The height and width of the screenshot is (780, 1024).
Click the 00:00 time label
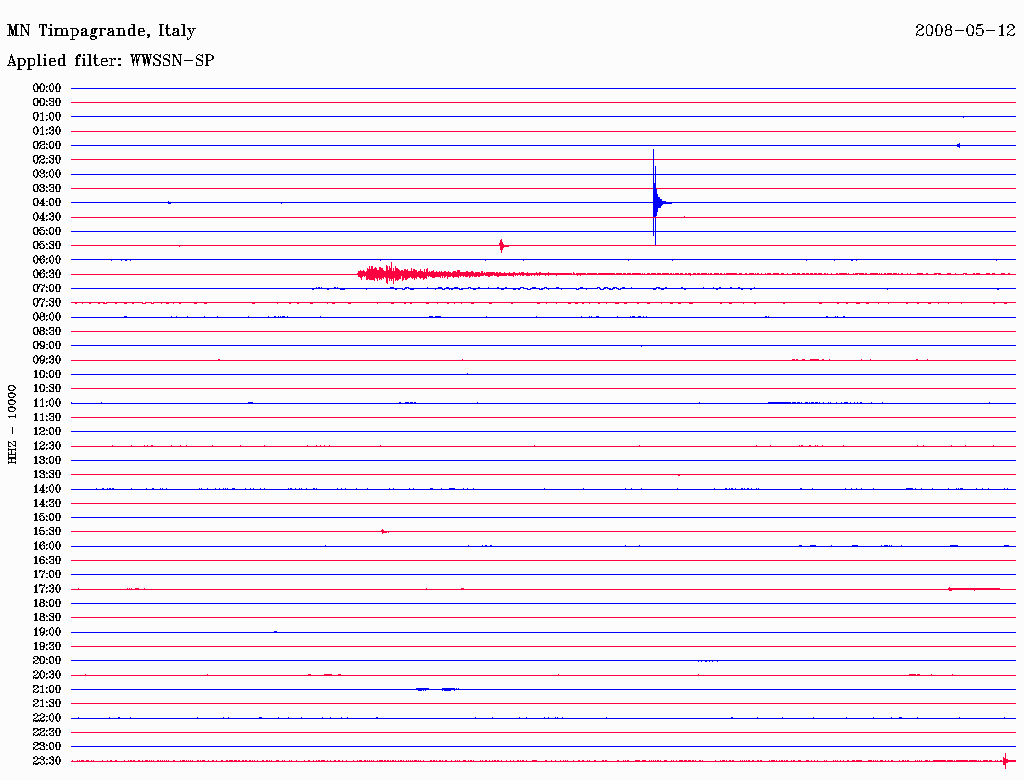[x=47, y=88]
